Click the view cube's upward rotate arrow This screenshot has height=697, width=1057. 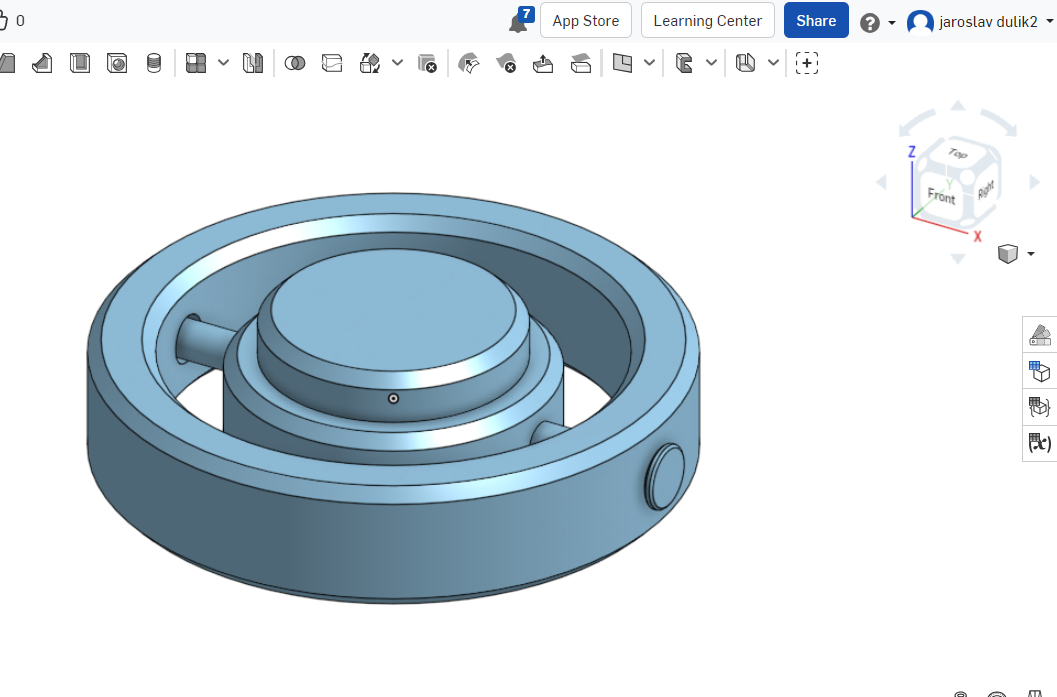[958, 105]
